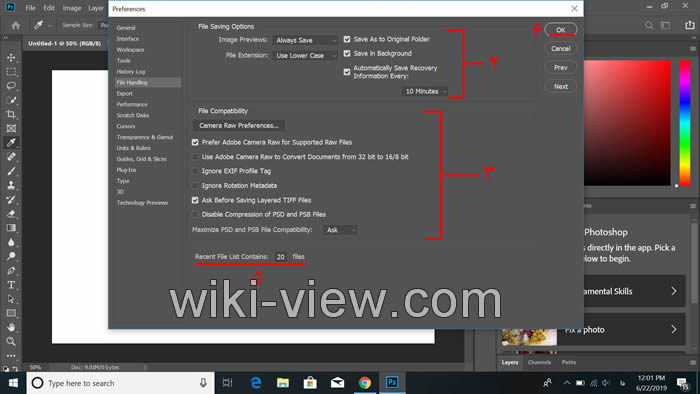Select the Rectangle shape tool
This screenshot has height=394, width=700.
(x=11, y=313)
